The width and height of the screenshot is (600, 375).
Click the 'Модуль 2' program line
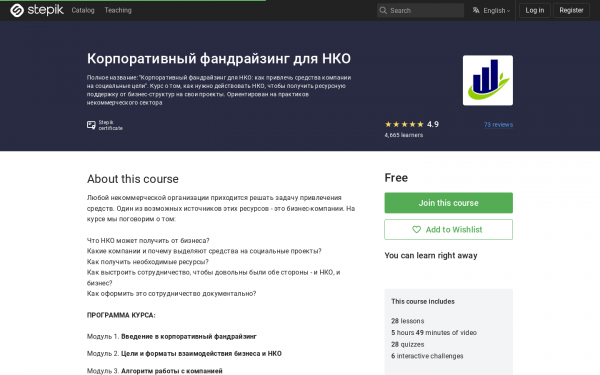click(184, 354)
